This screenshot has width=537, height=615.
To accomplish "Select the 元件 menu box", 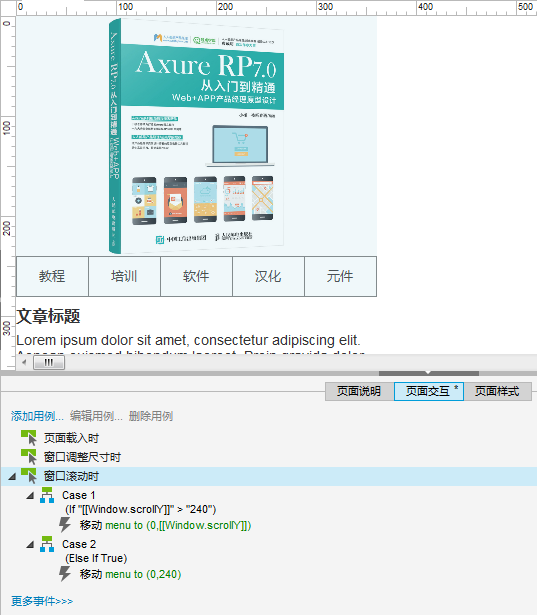I will (x=340, y=276).
